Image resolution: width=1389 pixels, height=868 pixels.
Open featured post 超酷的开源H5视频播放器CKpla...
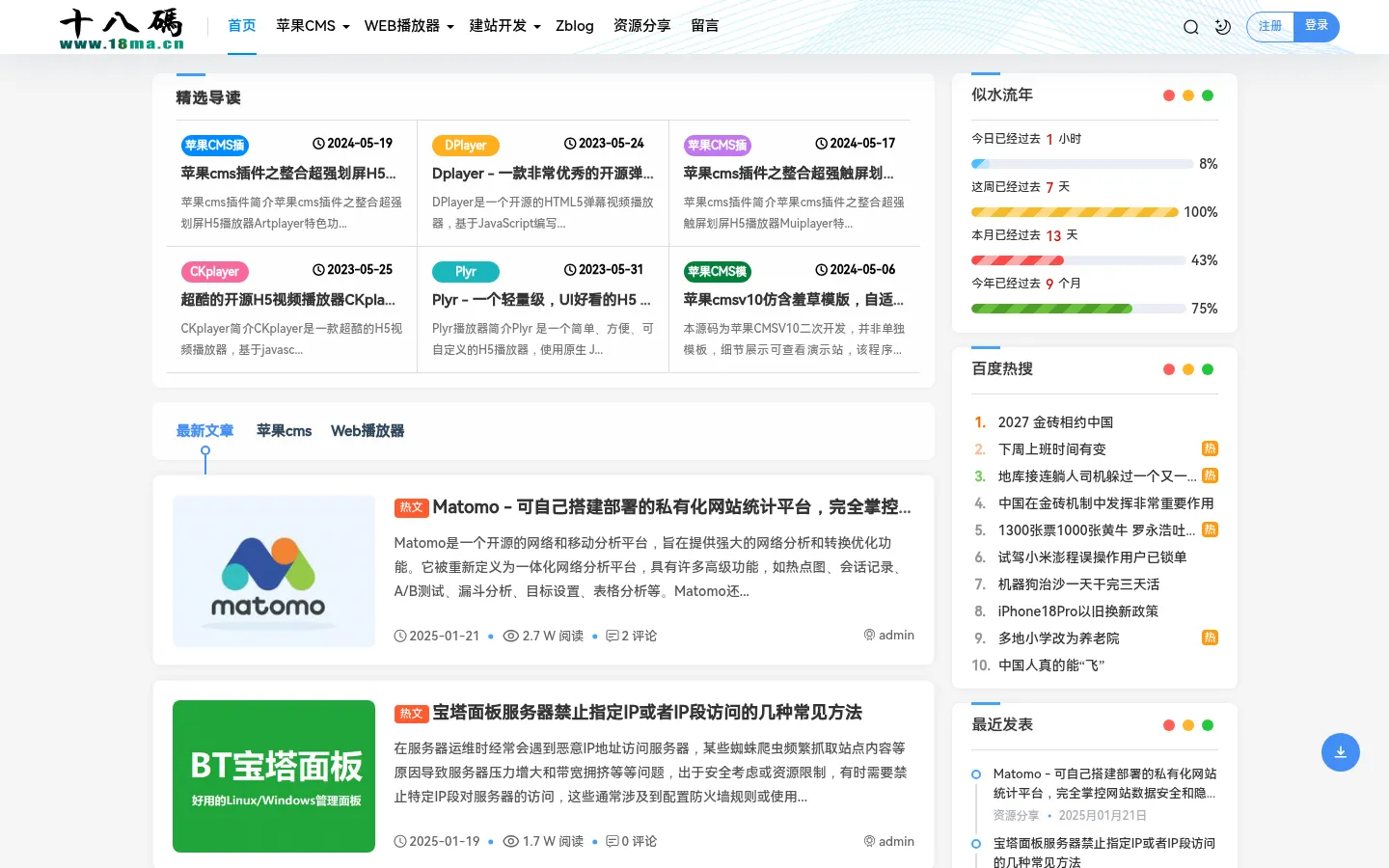pos(288,300)
